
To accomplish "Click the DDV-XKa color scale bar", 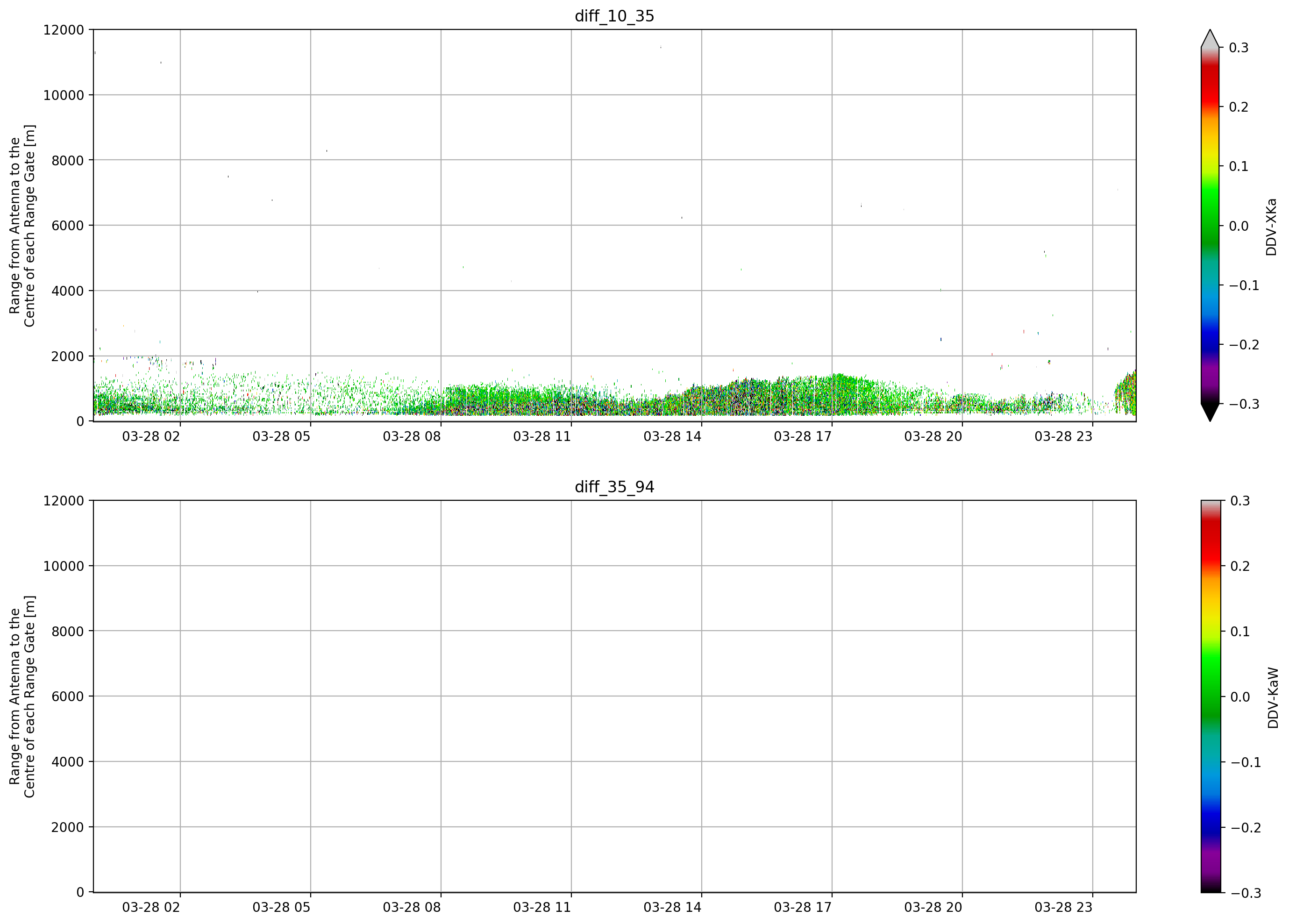I will pyautogui.click(x=1210, y=226).
